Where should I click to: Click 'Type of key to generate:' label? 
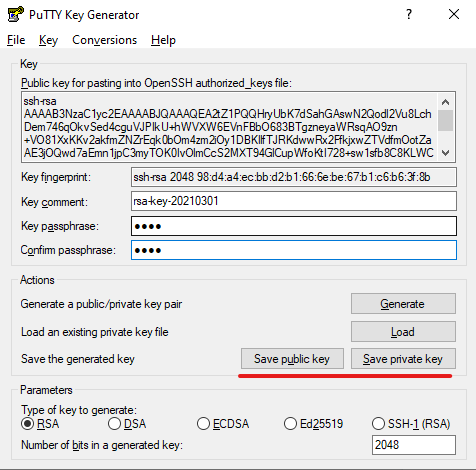(x=79, y=410)
